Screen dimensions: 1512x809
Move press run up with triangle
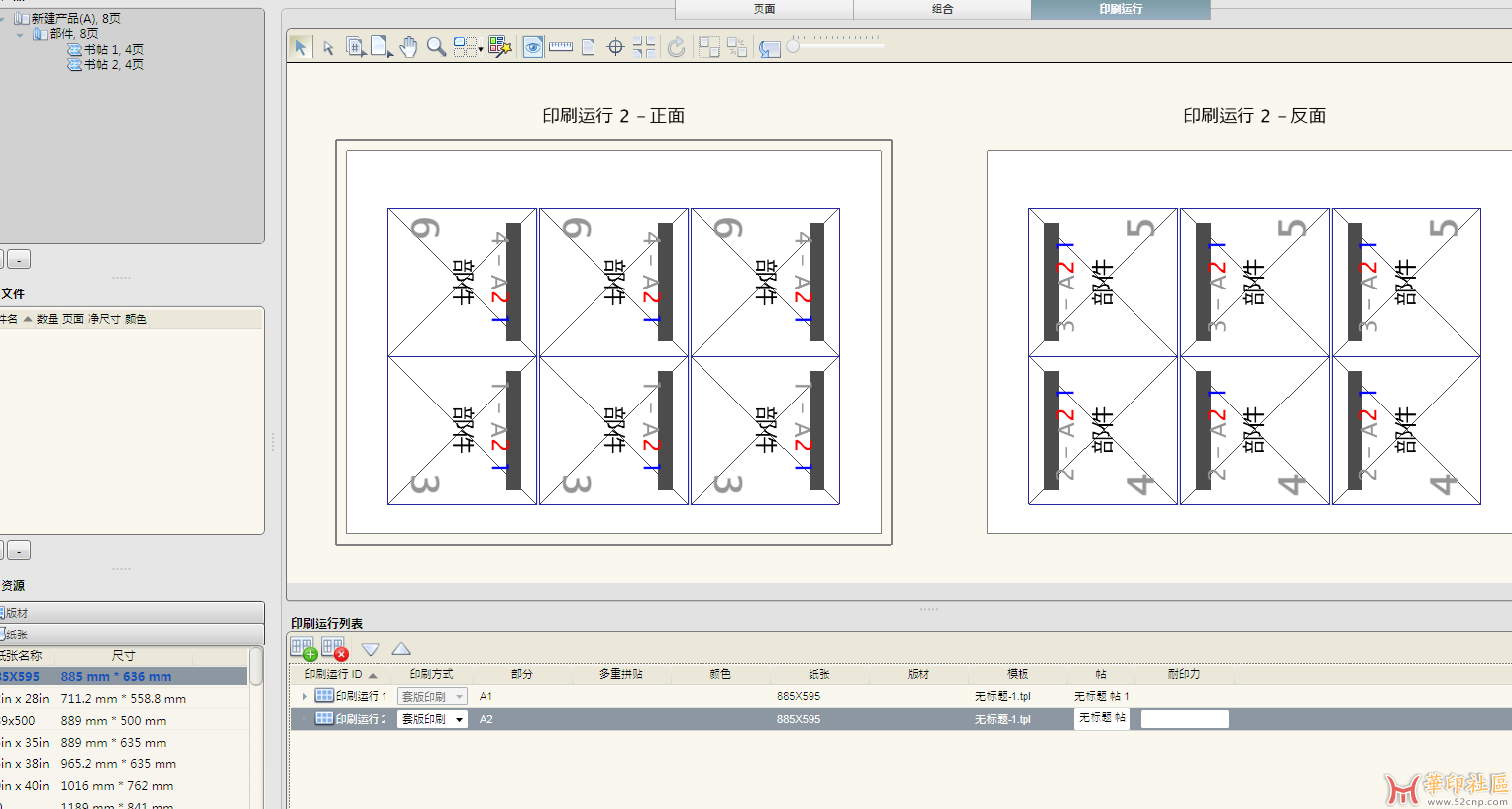401,648
